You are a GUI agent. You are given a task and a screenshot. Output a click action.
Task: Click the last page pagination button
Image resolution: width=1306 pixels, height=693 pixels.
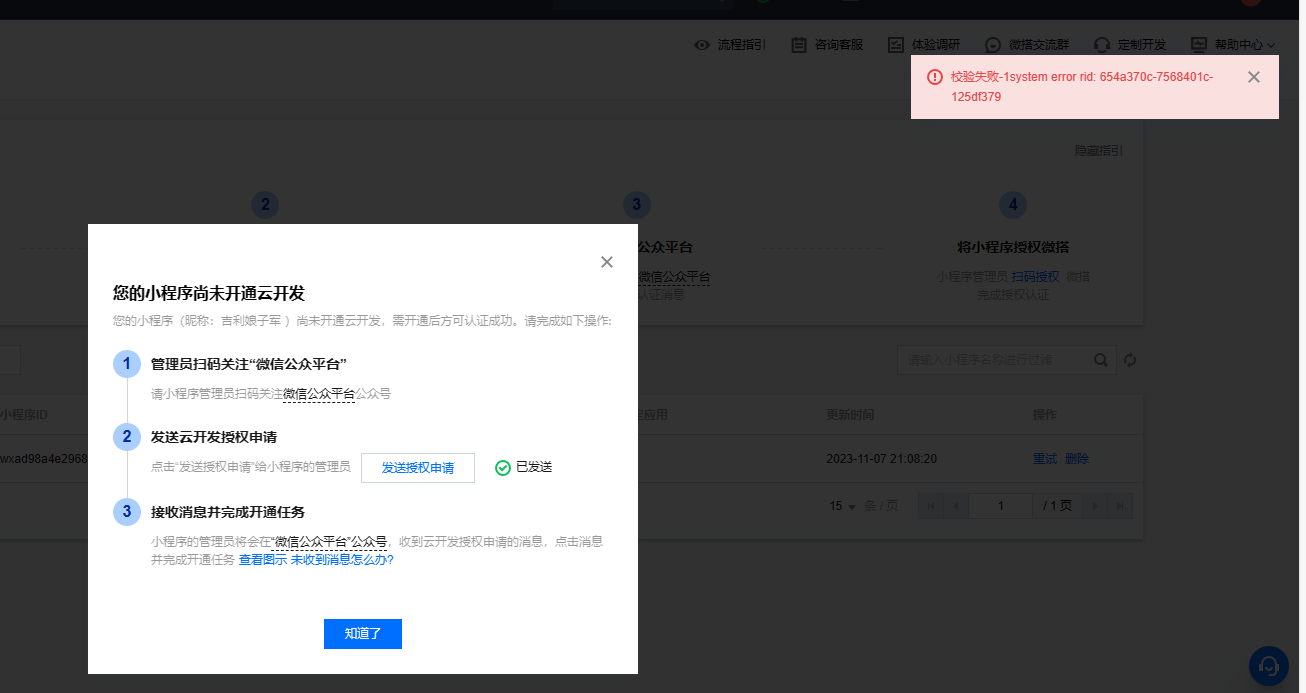click(x=1120, y=506)
